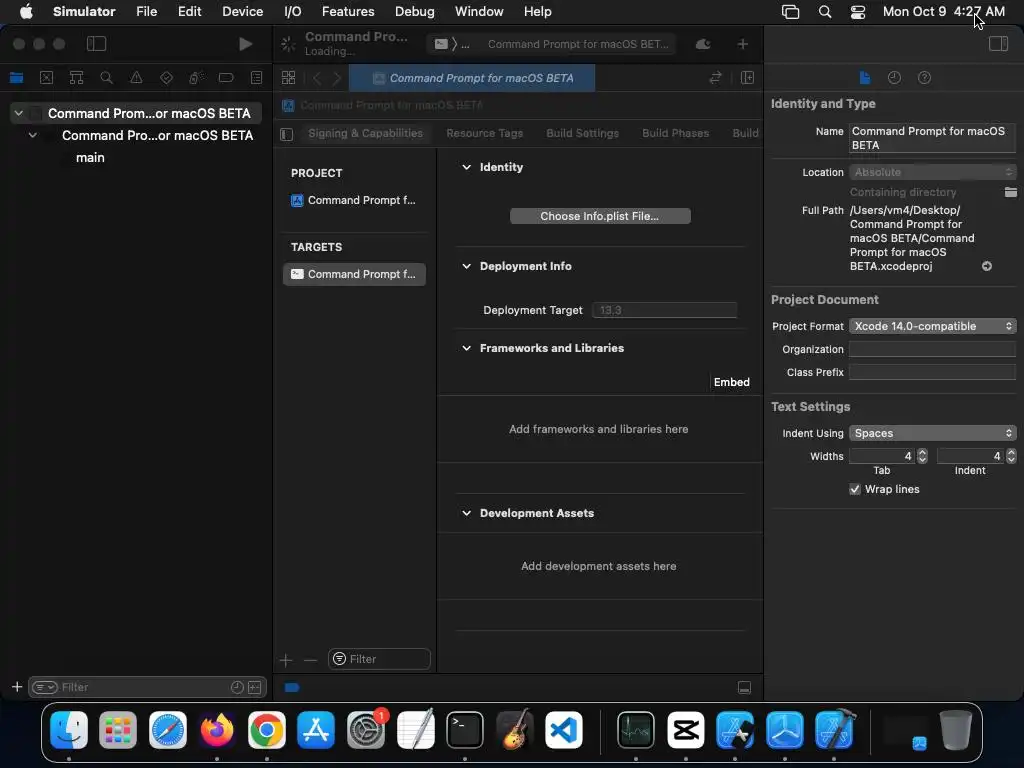Collapse the Identity section
The width and height of the screenshot is (1024, 768).
(466, 167)
